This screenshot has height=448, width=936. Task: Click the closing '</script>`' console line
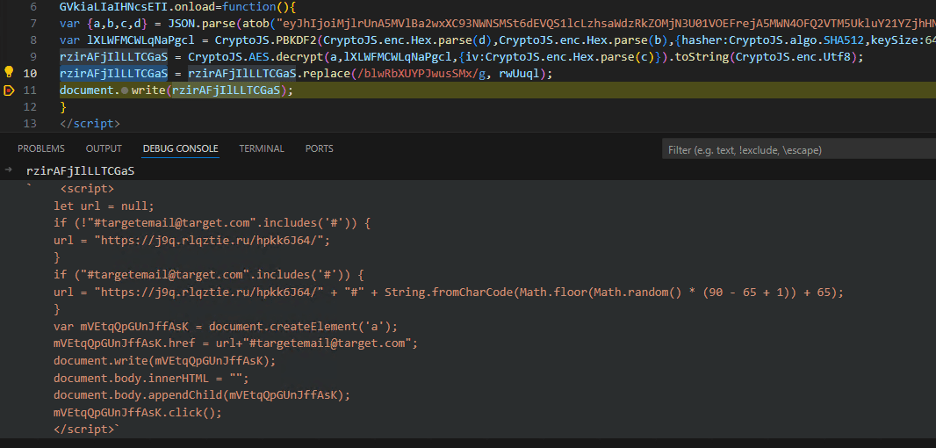(x=87, y=429)
